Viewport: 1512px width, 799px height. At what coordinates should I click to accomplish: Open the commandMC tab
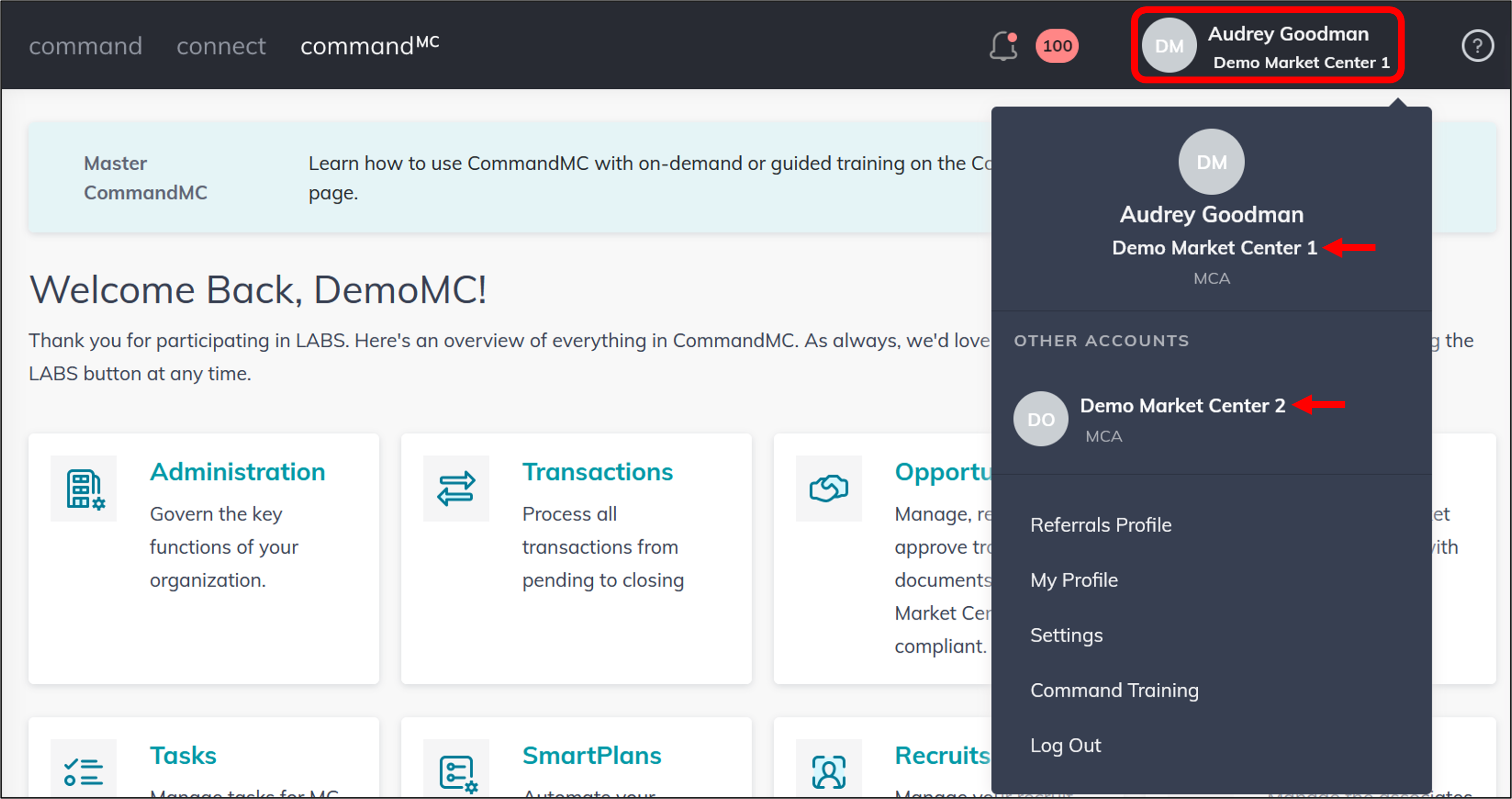pos(369,46)
